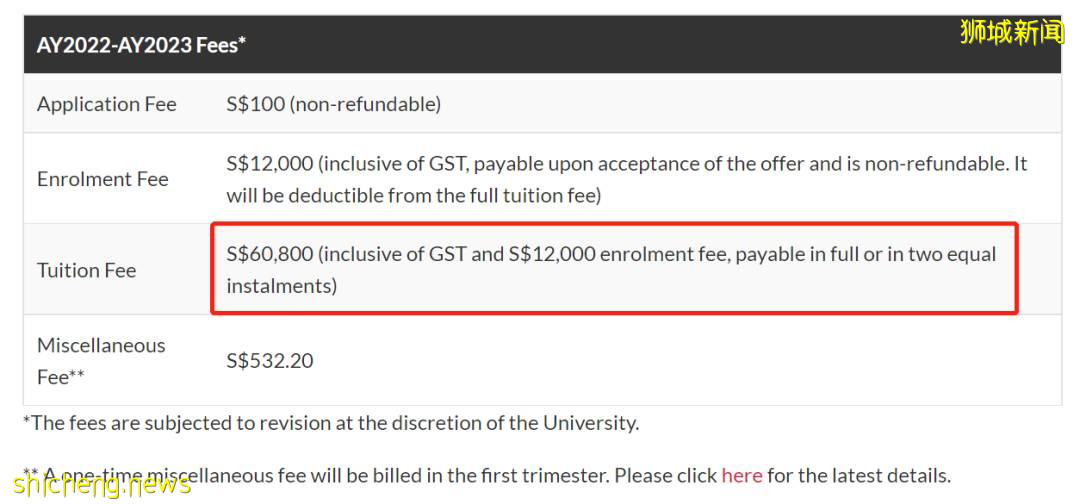Click the AY2022-AY2023 Fees table header
This screenshot has width=1080, height=504.
point(141,45)
